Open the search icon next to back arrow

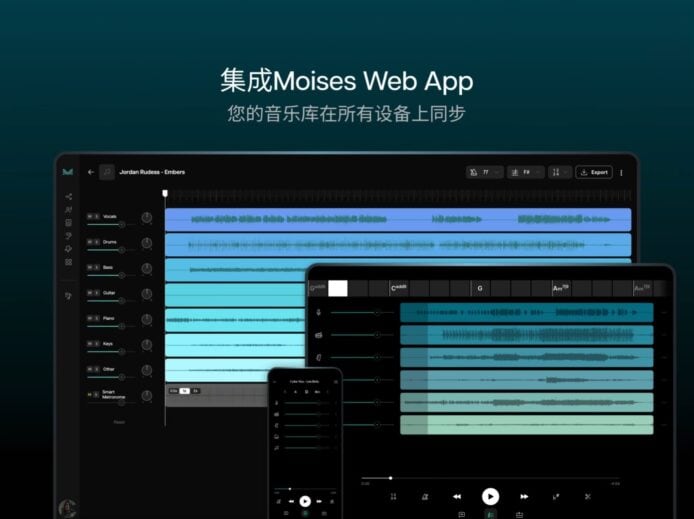pos(107,172)
